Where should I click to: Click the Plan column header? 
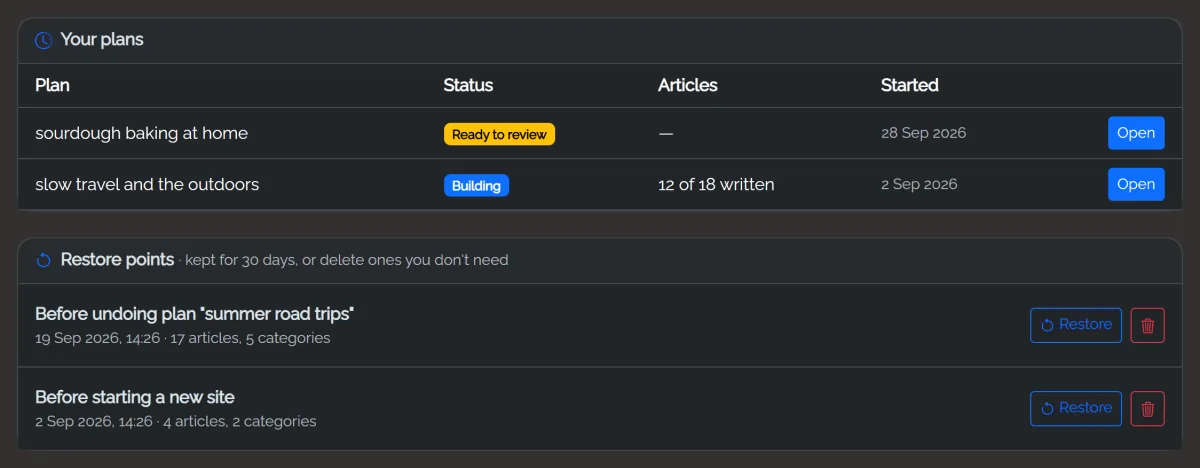52,85
